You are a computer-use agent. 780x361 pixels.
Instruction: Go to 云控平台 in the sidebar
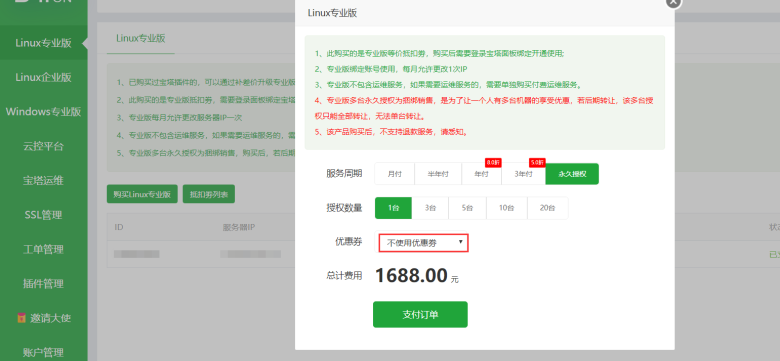(43, 146)
